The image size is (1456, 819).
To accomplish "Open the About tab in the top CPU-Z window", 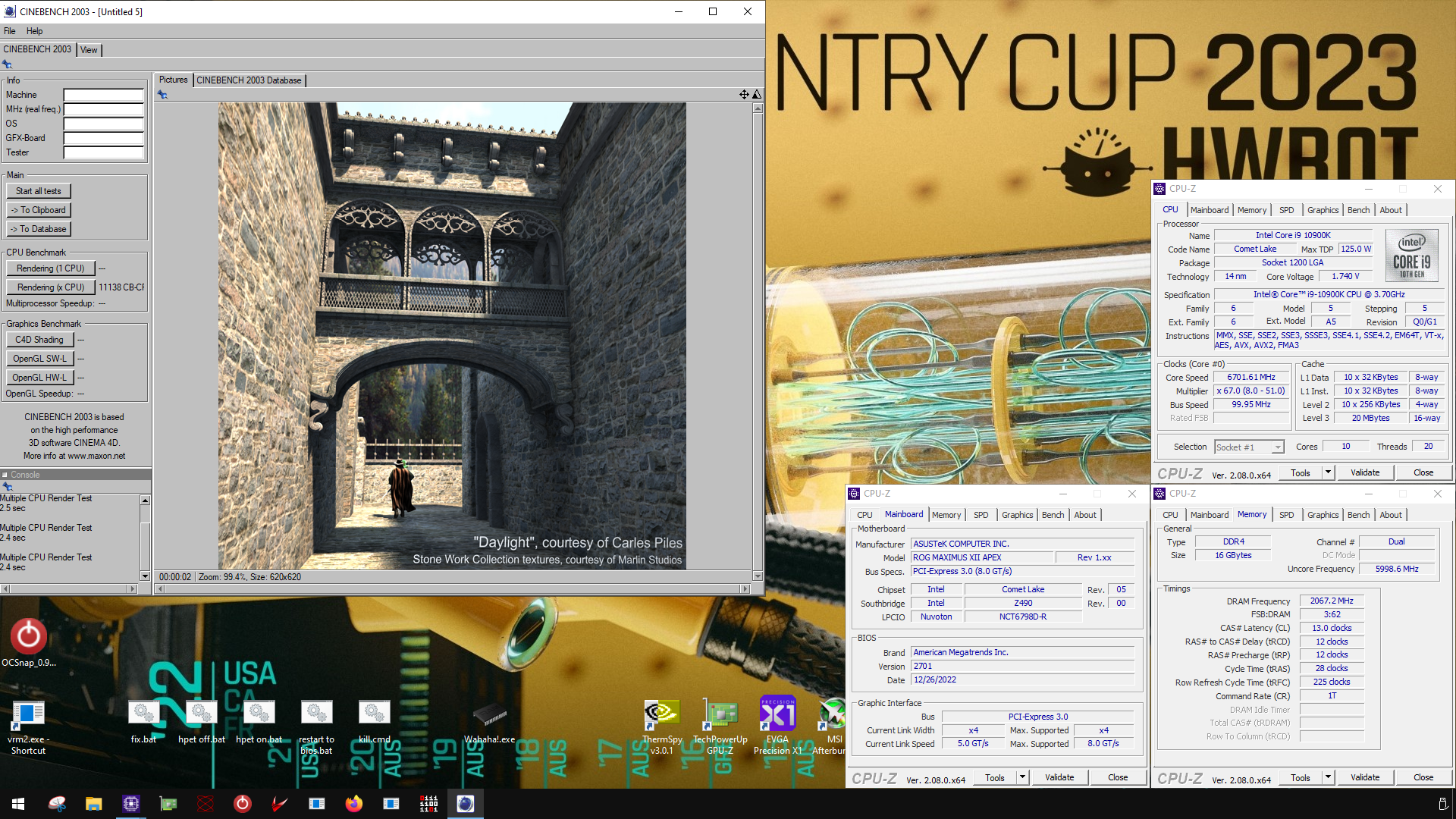I will (1391, 210).
